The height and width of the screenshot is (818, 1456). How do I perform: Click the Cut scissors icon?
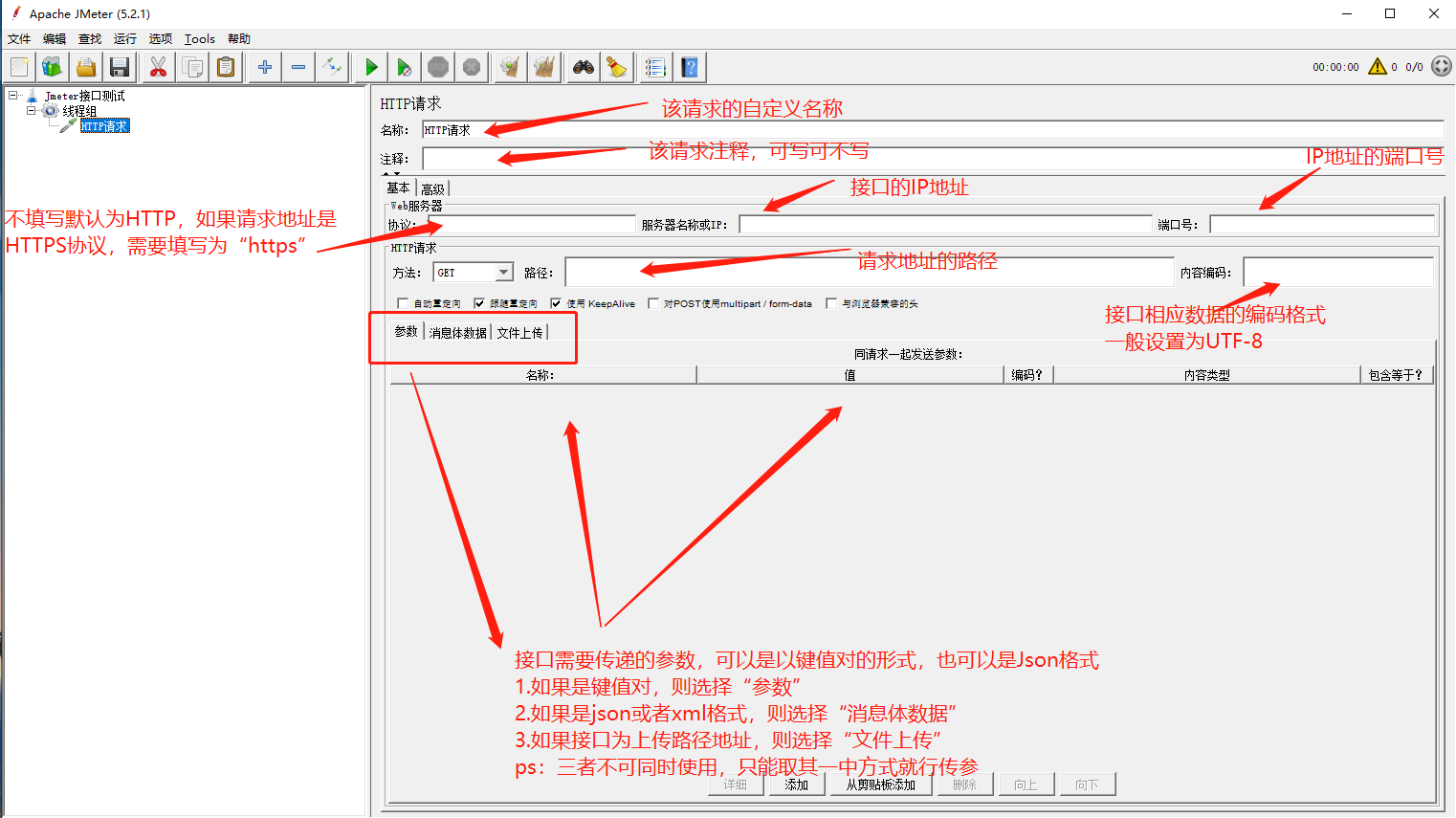(158, 67)
